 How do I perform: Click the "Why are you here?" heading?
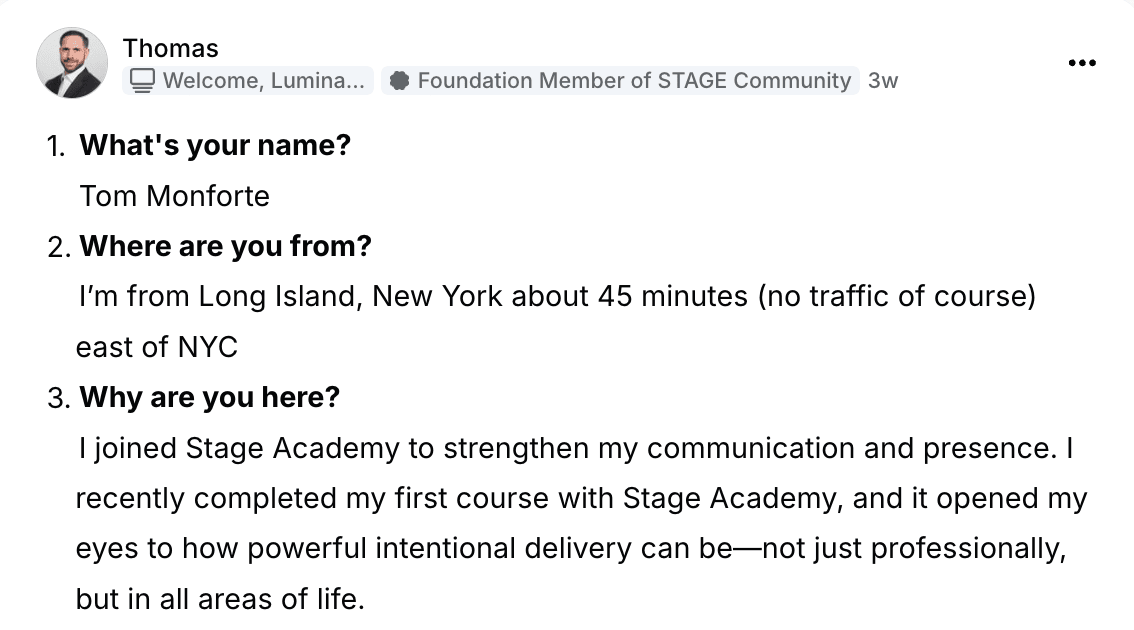210,397
